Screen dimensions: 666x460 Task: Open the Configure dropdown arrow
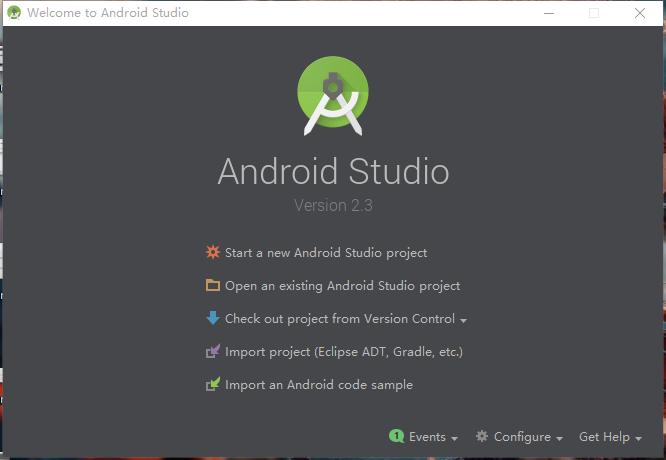tap(560, 438)
